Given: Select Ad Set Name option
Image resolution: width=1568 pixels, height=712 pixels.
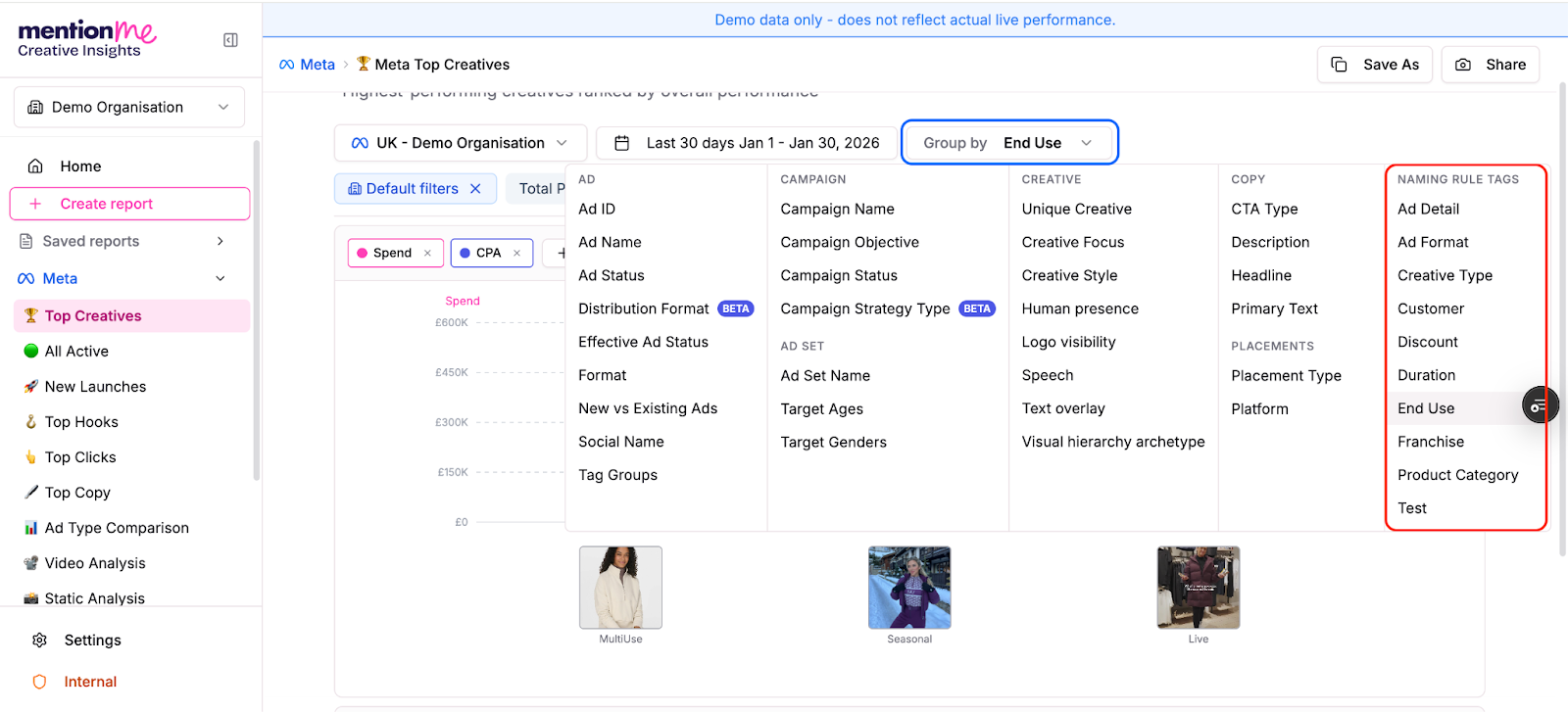Looking at the screenshot, I should (x=825, y=375).
